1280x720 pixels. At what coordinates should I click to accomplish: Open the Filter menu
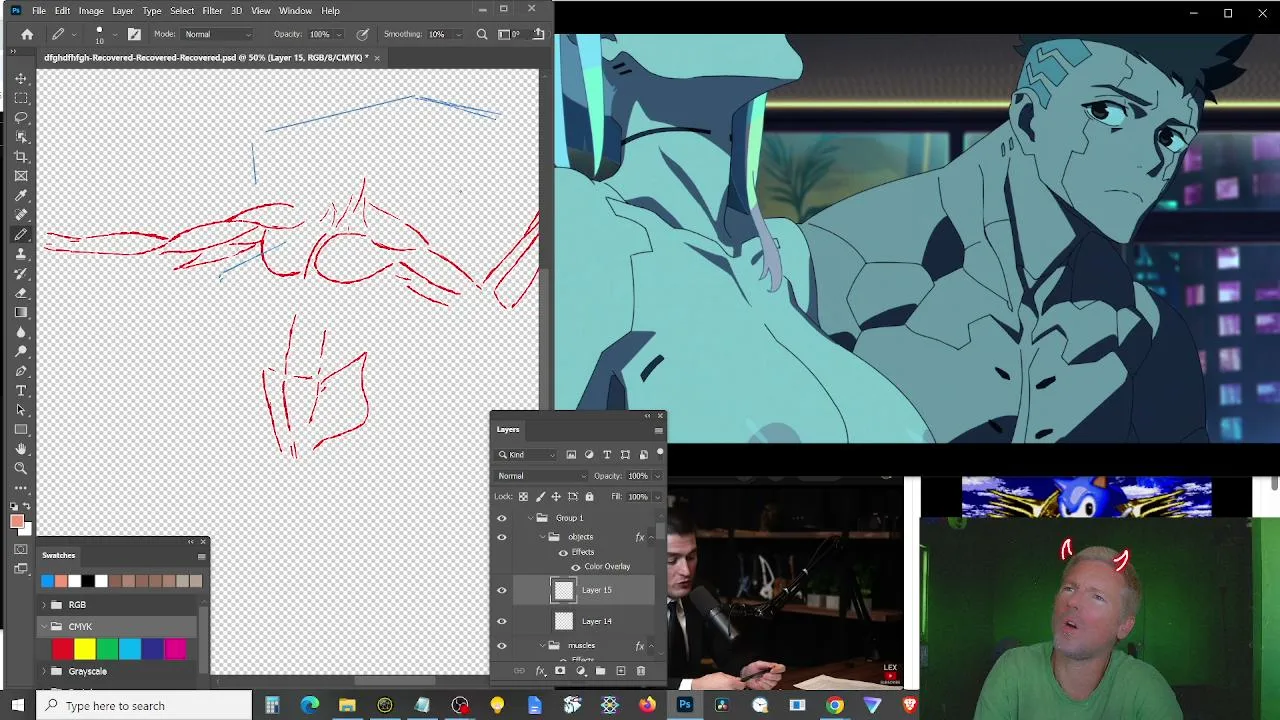pyautogui.click(x=212, y=11)
